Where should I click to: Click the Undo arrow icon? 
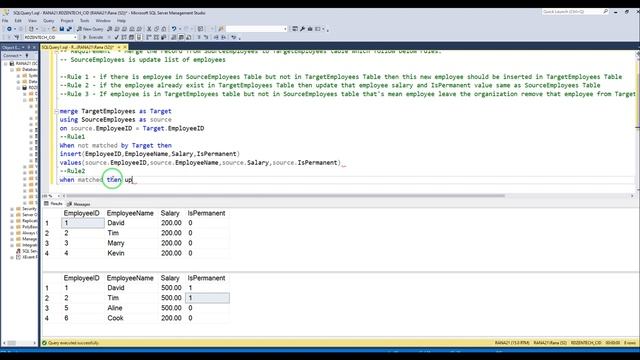[x=174, y=29]
